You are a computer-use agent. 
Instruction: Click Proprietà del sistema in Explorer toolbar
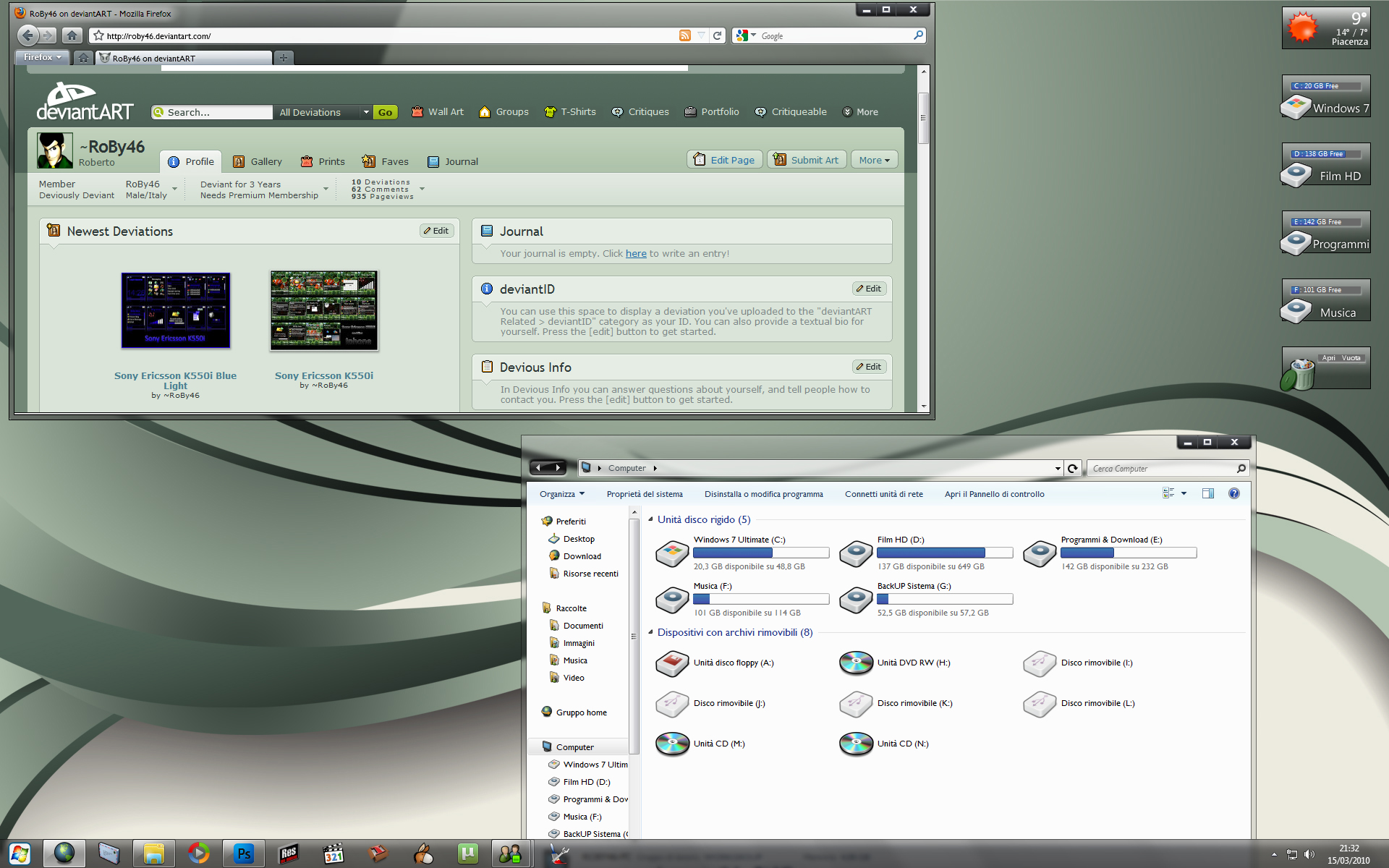[x=645, y=494]
